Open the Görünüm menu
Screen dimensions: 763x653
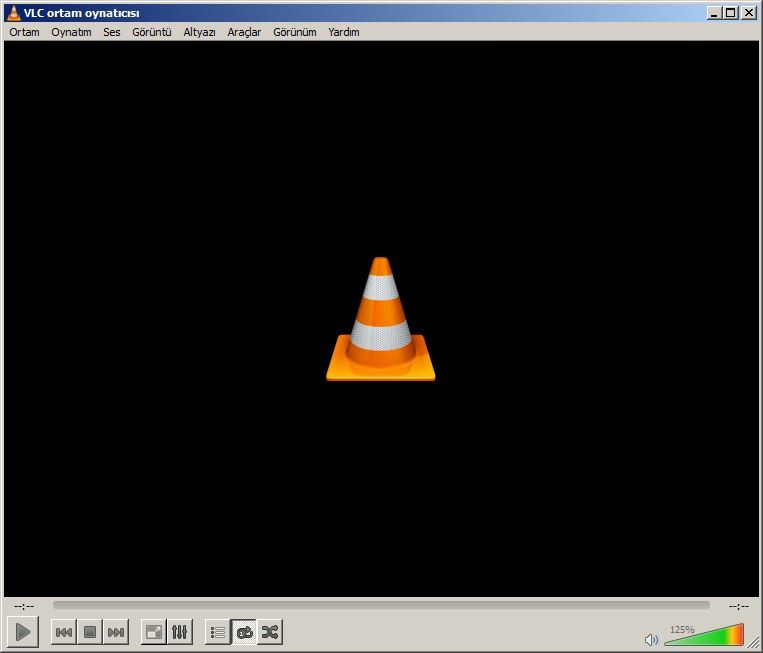[294, 32]
